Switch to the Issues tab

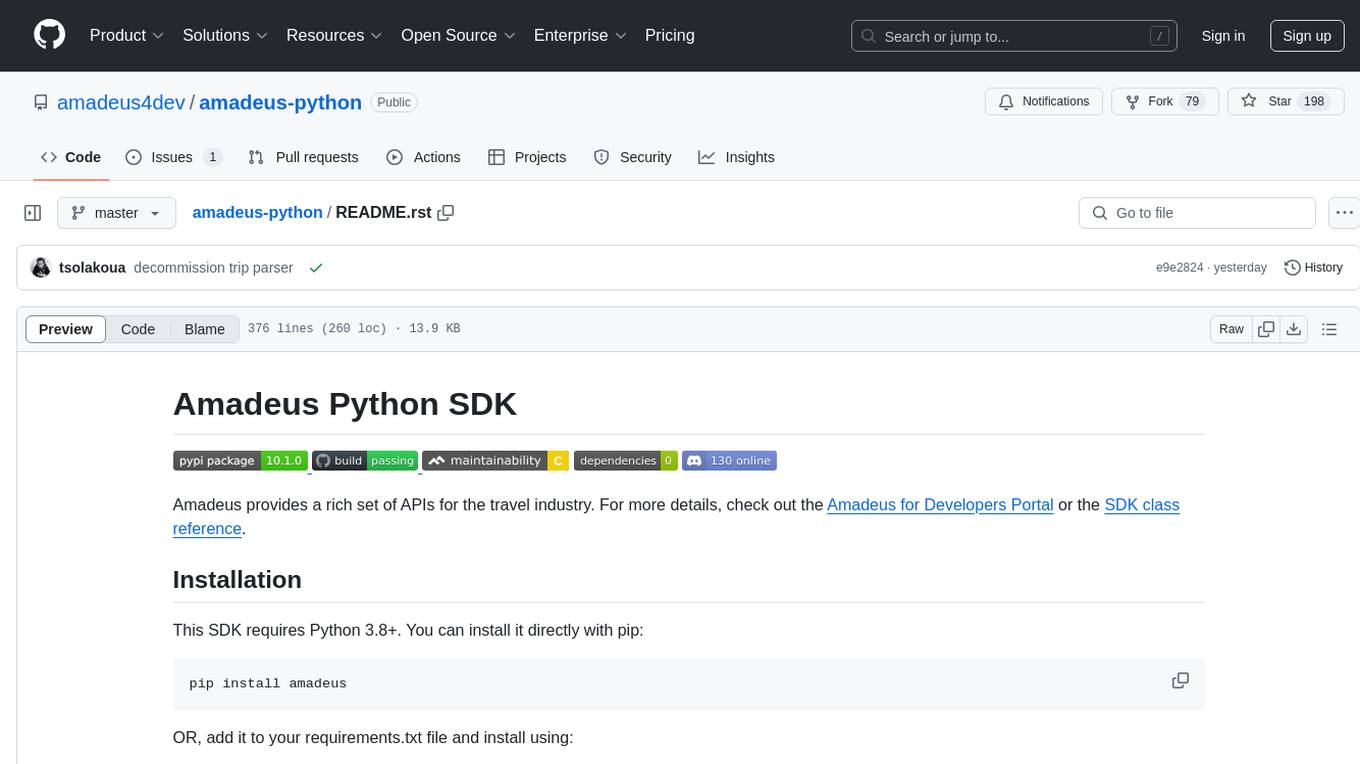(x=173, y=157)
